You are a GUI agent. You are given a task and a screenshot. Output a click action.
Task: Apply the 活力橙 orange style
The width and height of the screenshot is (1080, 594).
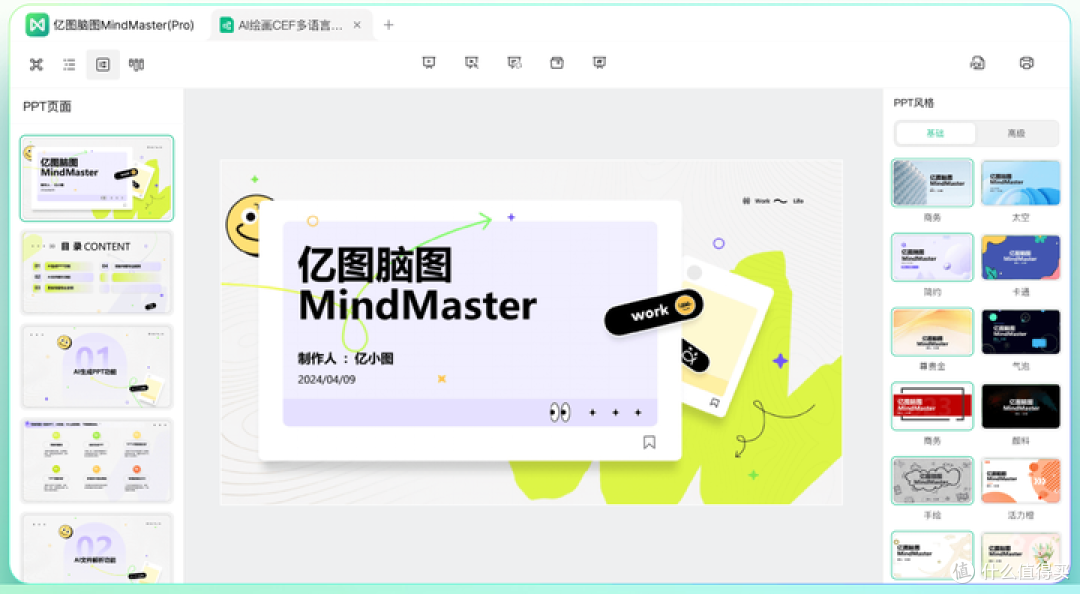pyautogui.click(x=1021, y=480)
